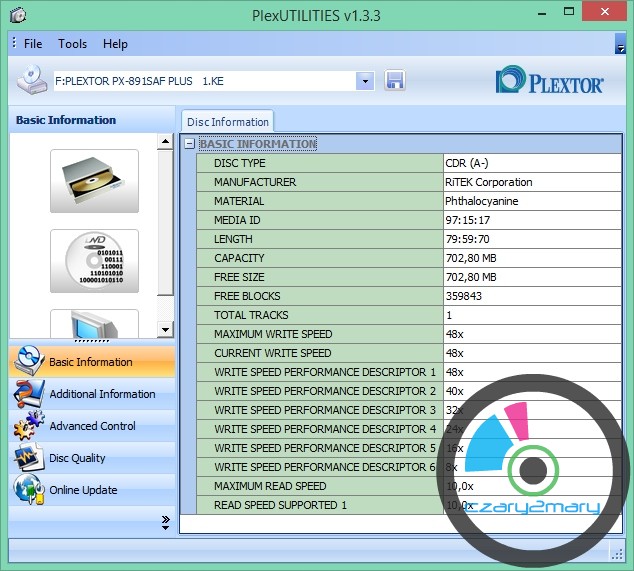Select the MAXIMUM WRITE SPEED row

pos(409,334)
